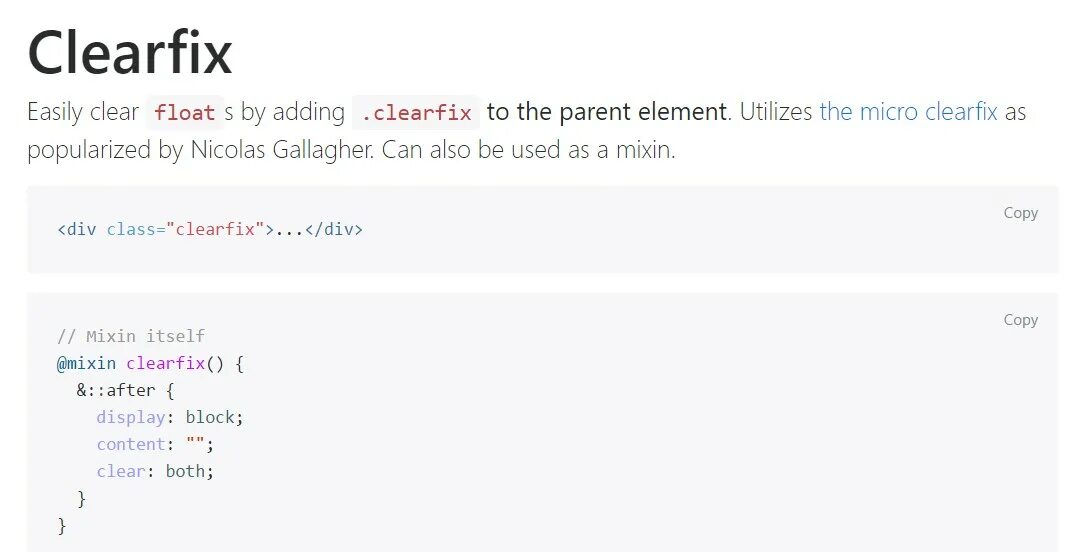
Task: Click the closing '</div>' tag in the snippet
Action: 333,229
